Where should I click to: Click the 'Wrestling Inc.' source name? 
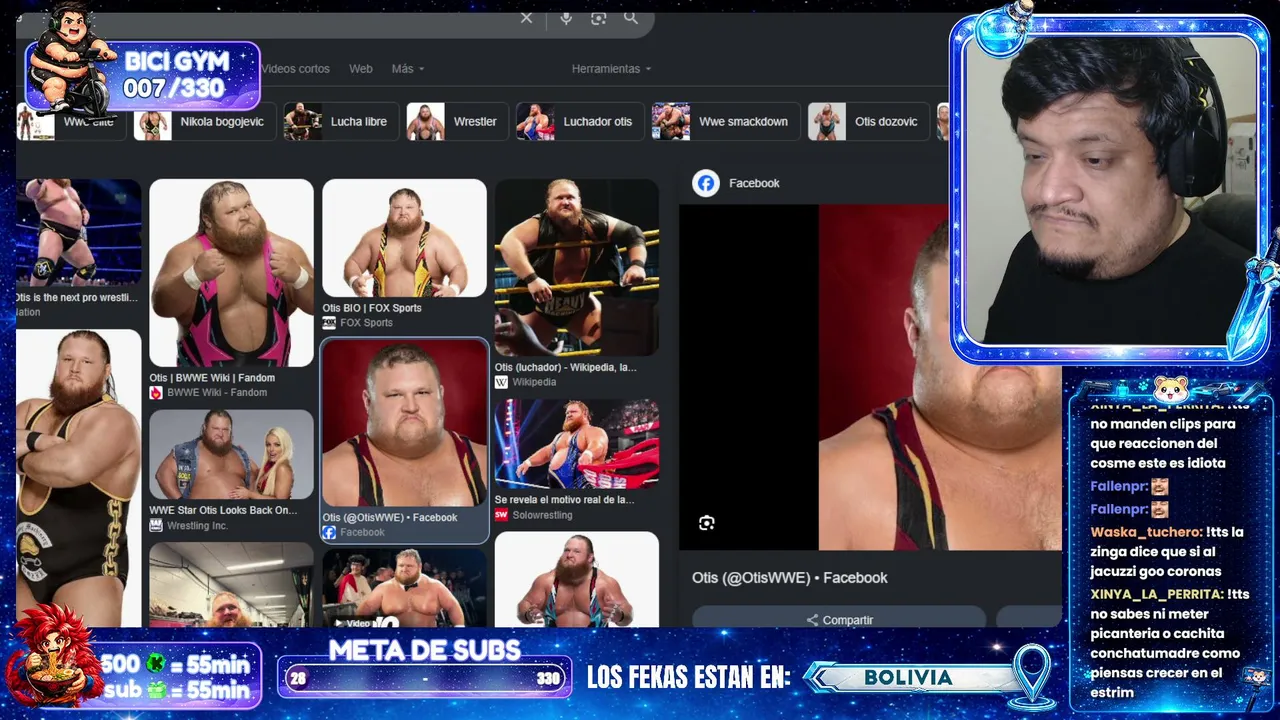198,526
